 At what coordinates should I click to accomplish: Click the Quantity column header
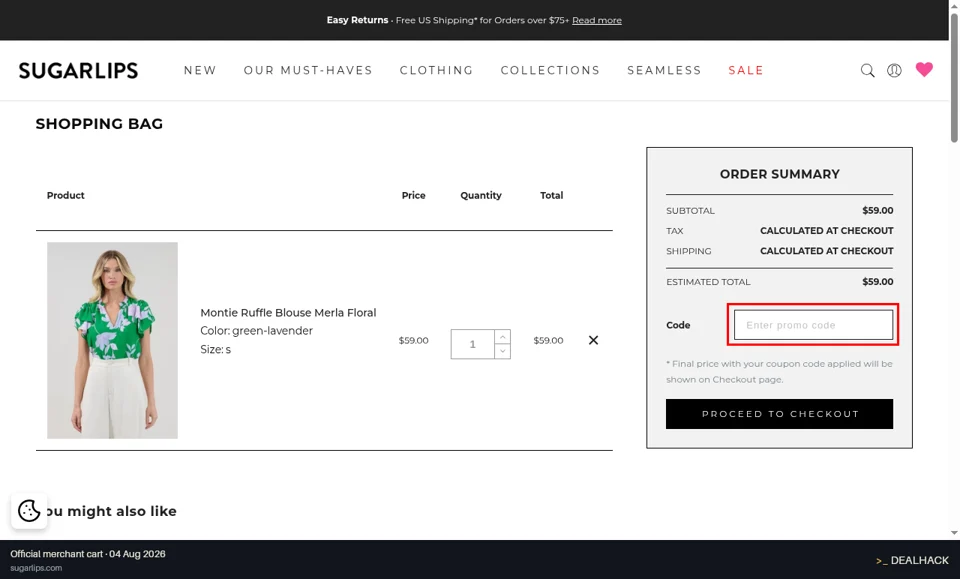coord(481,195)
